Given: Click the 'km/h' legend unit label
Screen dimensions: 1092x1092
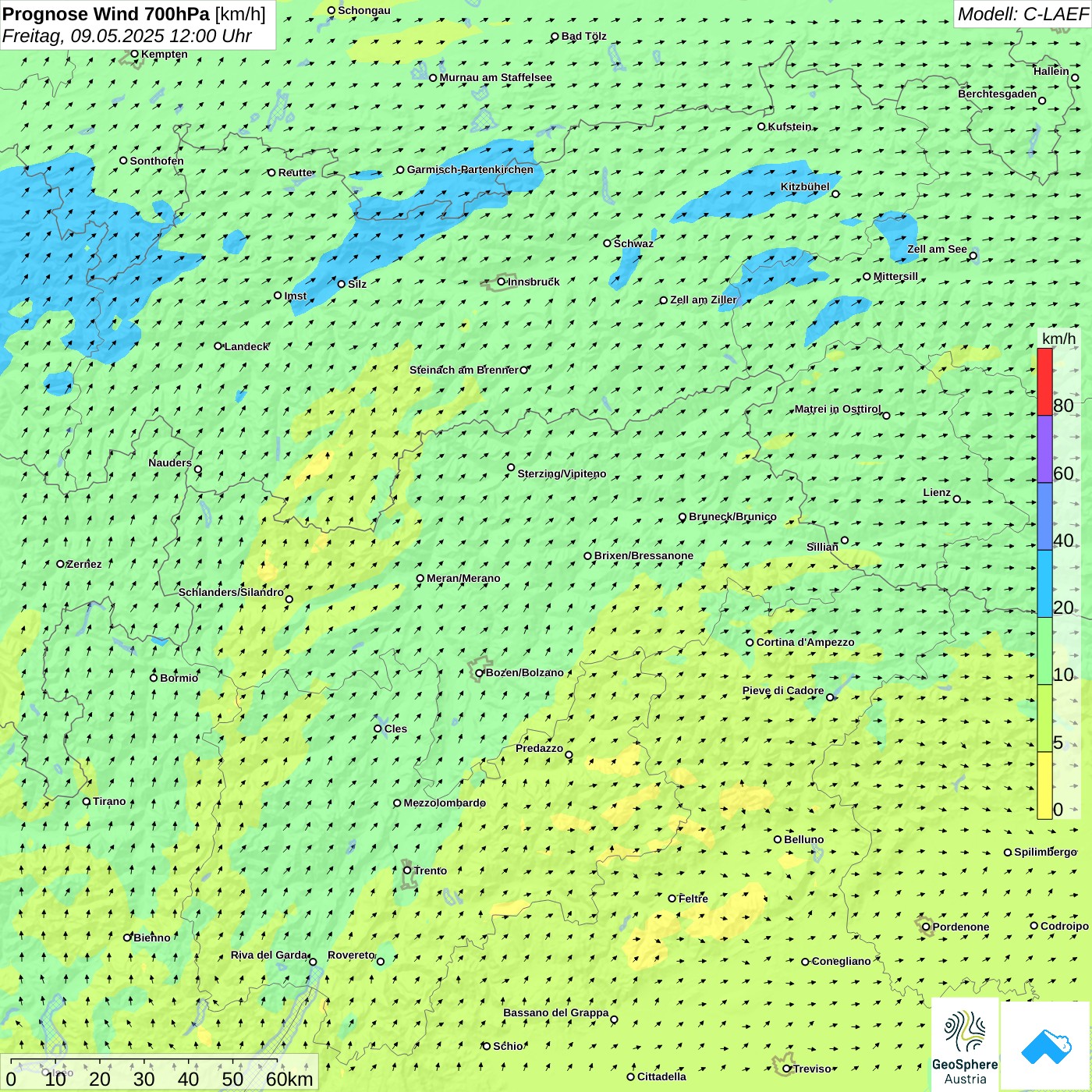Looking at the screenshot, I should (1058, 339).
